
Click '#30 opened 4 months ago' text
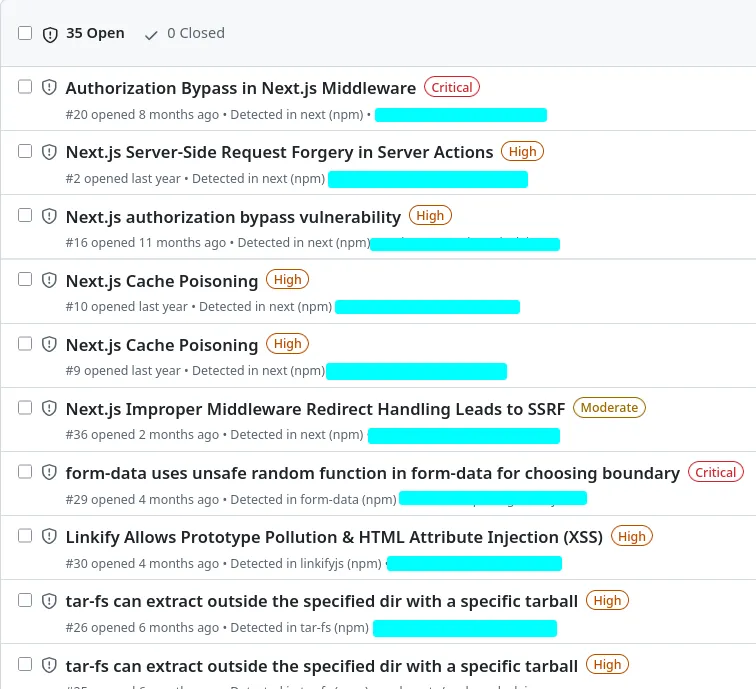point(142,564)
